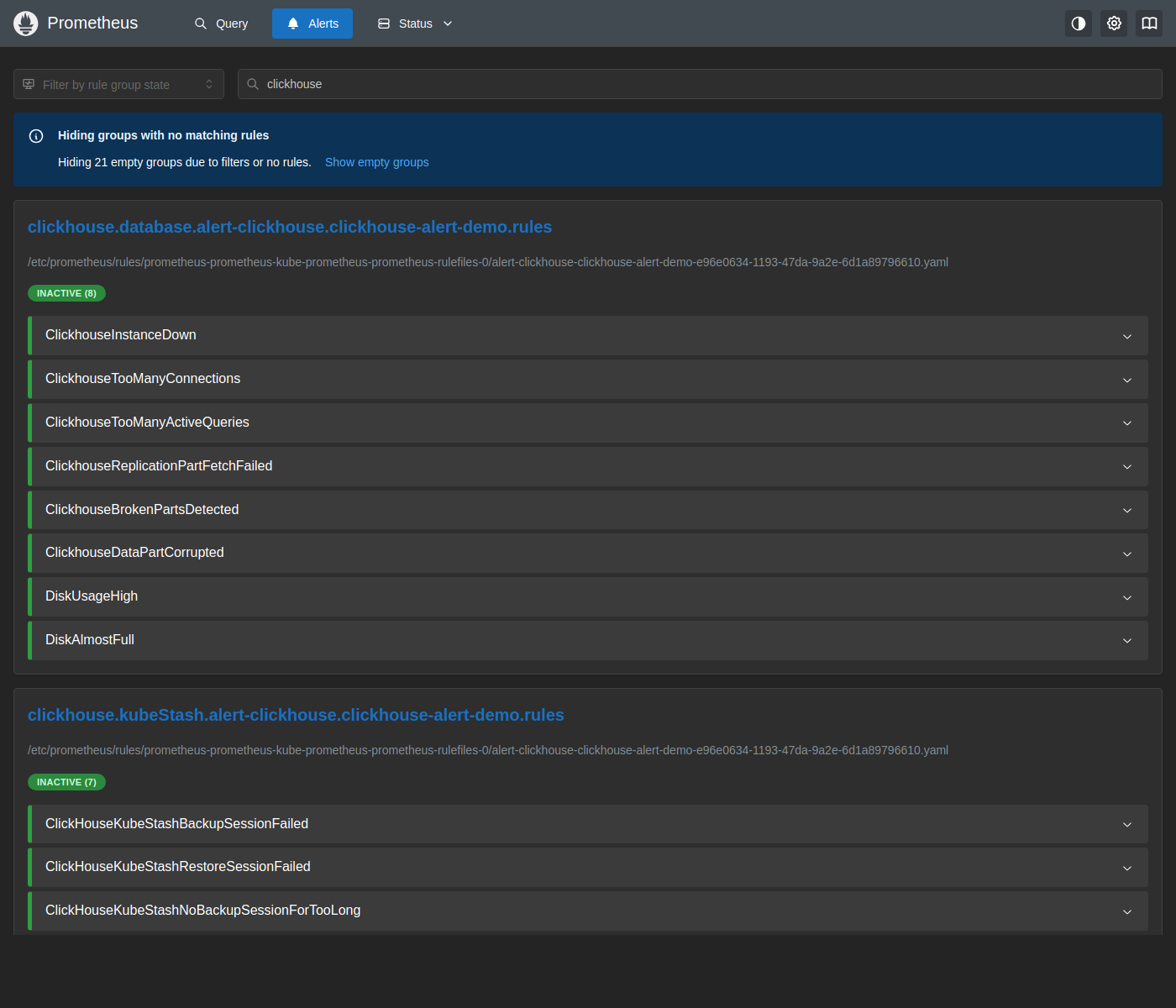Screen dimensions: 1176x1008
Task: Open the Query page
Action: point(221,24)
